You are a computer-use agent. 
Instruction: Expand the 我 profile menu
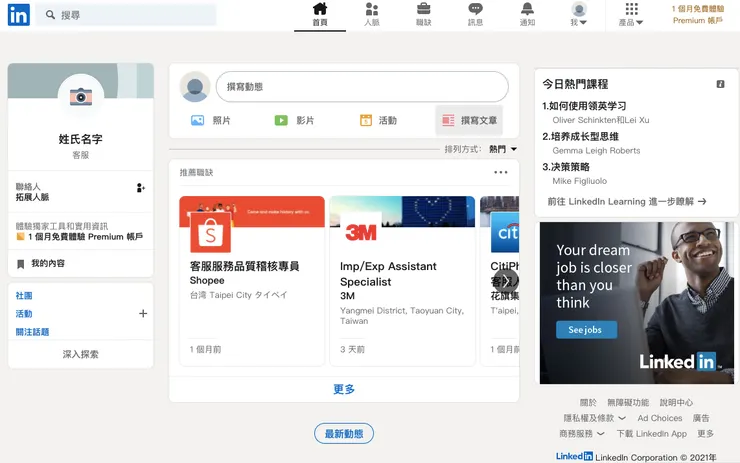pyautogui.click(x=579, y=14)
